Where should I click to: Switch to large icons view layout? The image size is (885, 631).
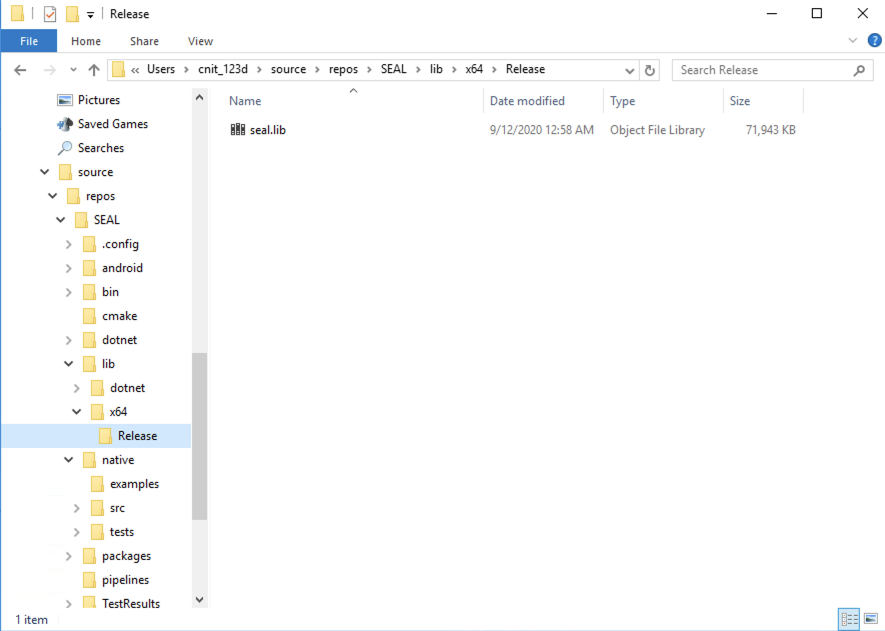click(x=871, y=619)
